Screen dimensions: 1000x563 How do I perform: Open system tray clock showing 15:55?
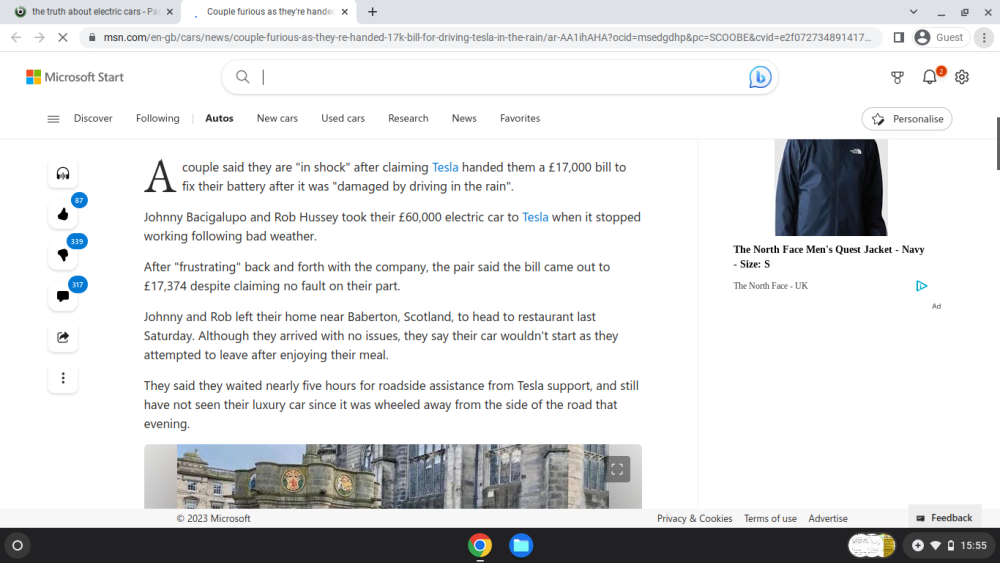[974, 545]
